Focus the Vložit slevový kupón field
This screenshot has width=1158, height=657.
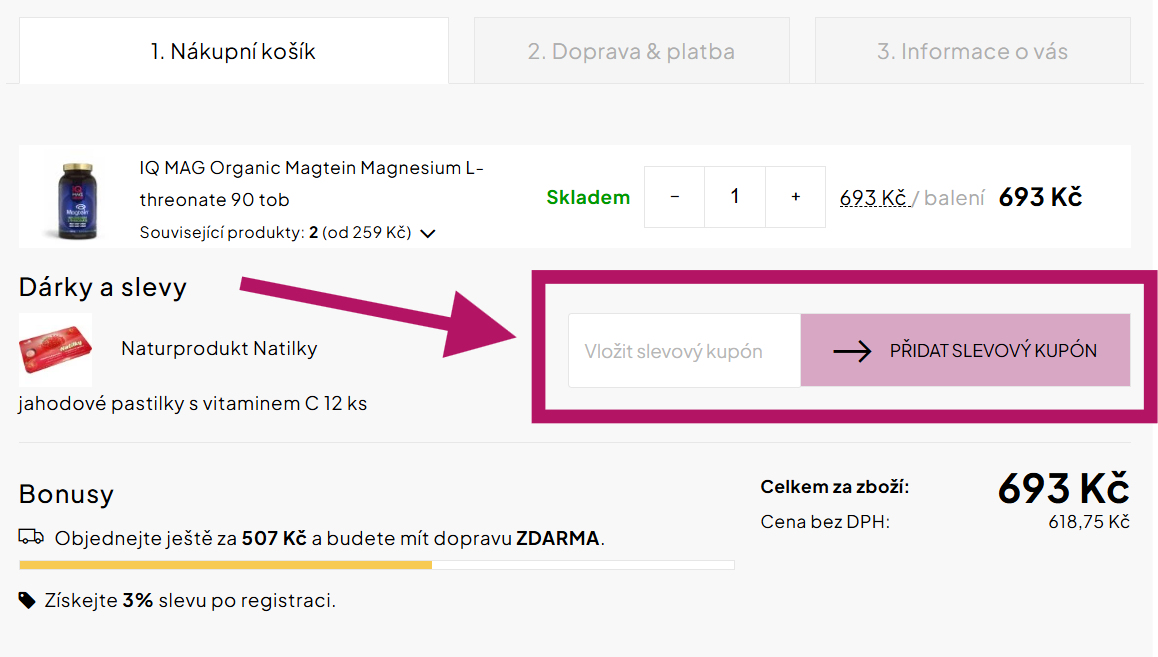pos(684,351)
